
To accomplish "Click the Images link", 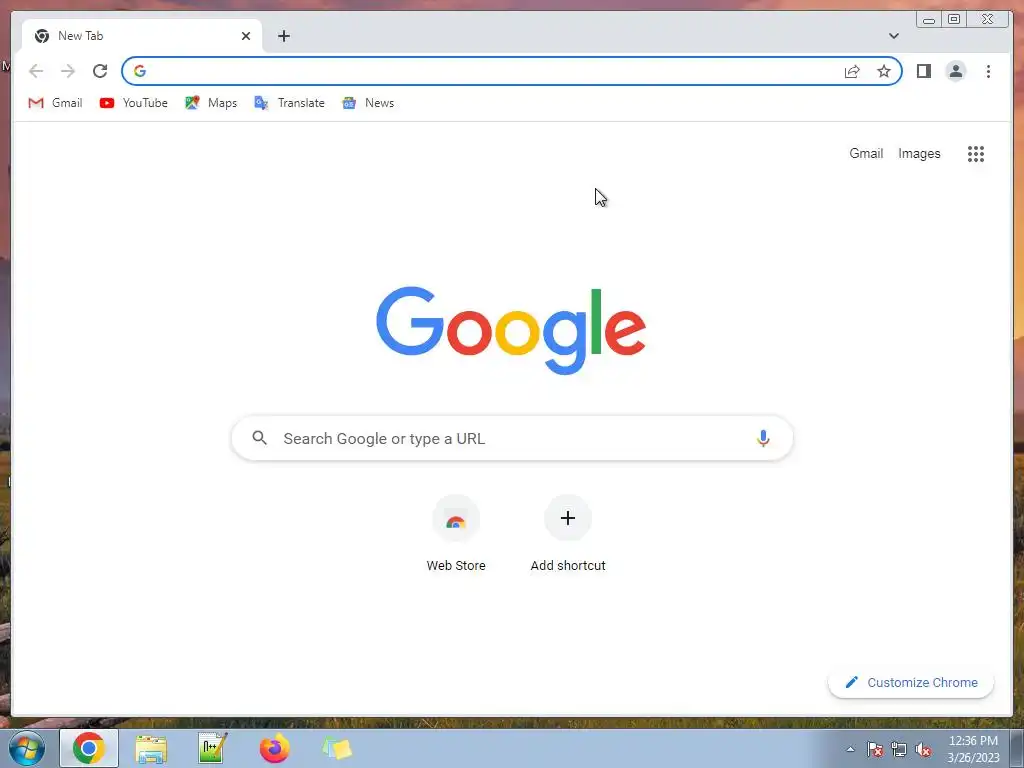I will point(919,153).
